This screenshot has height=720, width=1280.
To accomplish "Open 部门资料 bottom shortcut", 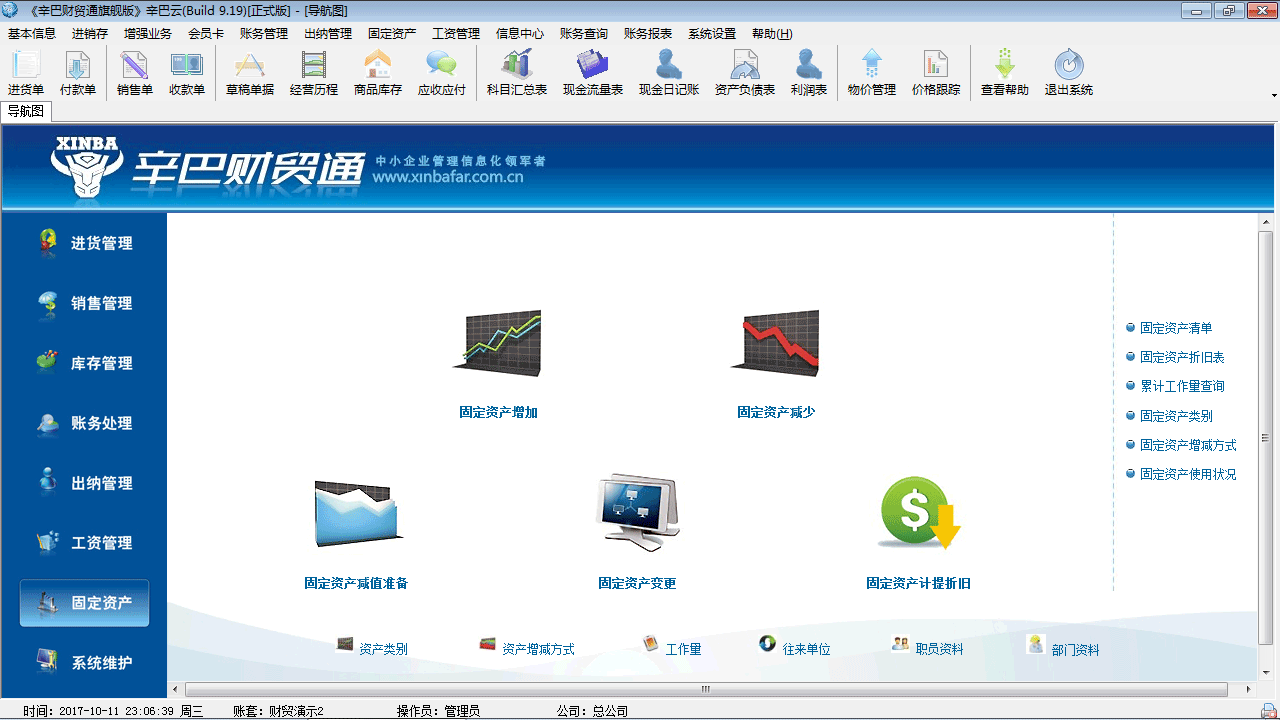I will pos(1063,647).
